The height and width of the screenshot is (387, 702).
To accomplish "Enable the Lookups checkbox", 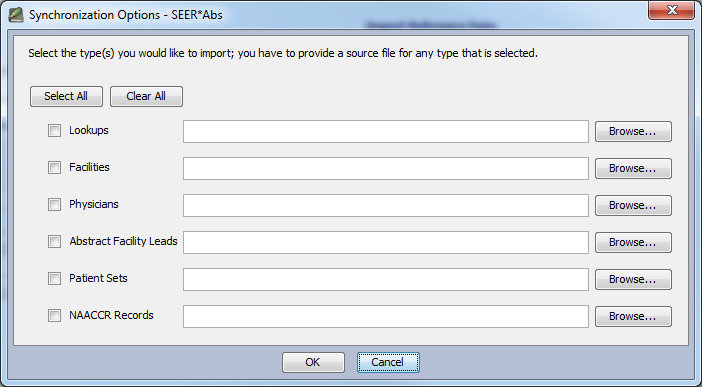I will coord(55,131).
